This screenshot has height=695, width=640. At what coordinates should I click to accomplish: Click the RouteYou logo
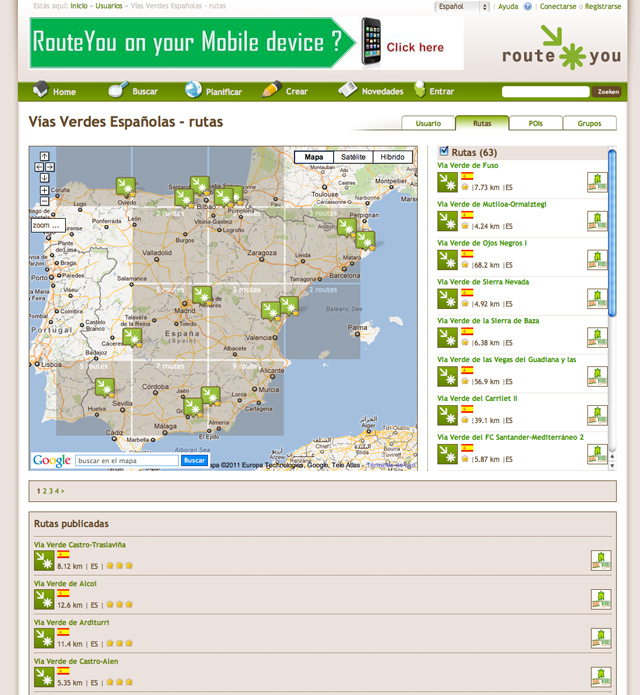(x=561, y=48)
